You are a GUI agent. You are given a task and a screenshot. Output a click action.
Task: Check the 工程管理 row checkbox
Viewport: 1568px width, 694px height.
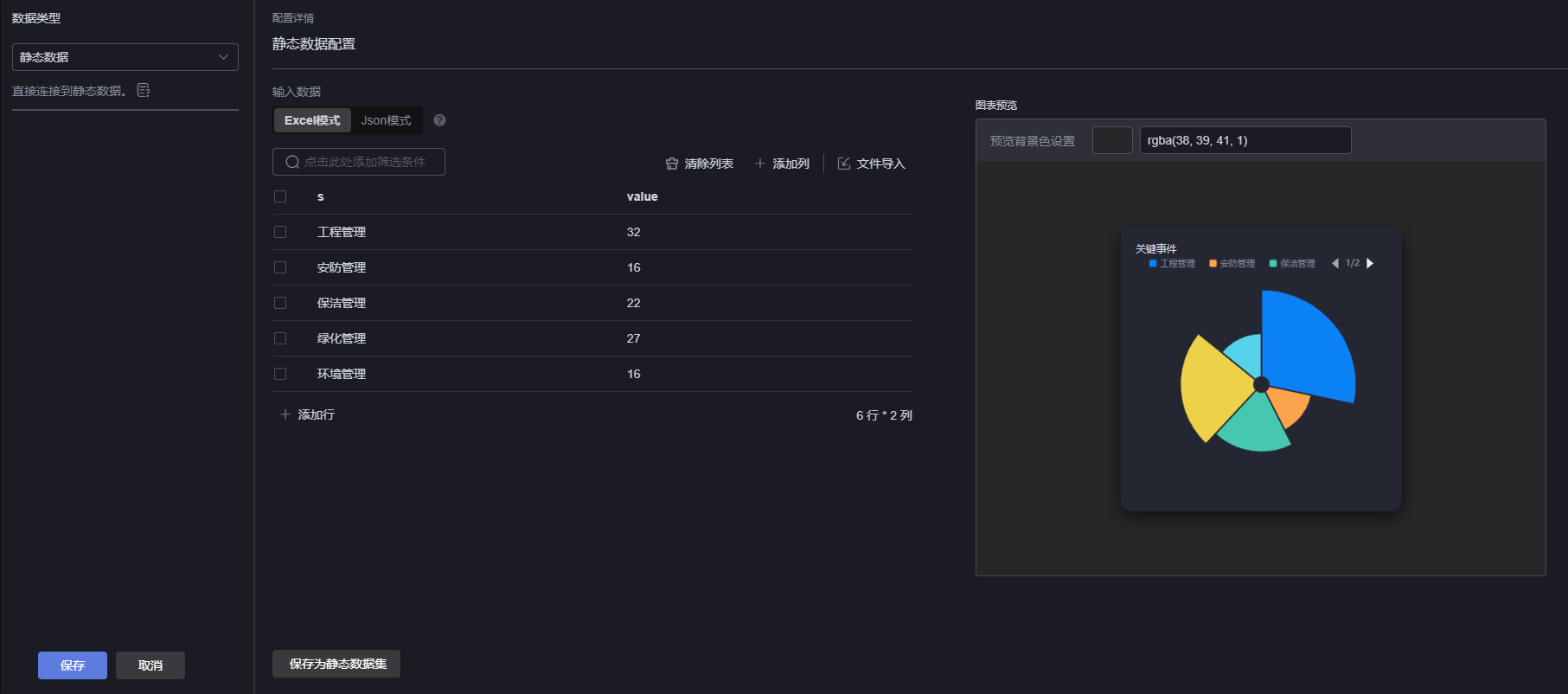[x=280, y=232]
